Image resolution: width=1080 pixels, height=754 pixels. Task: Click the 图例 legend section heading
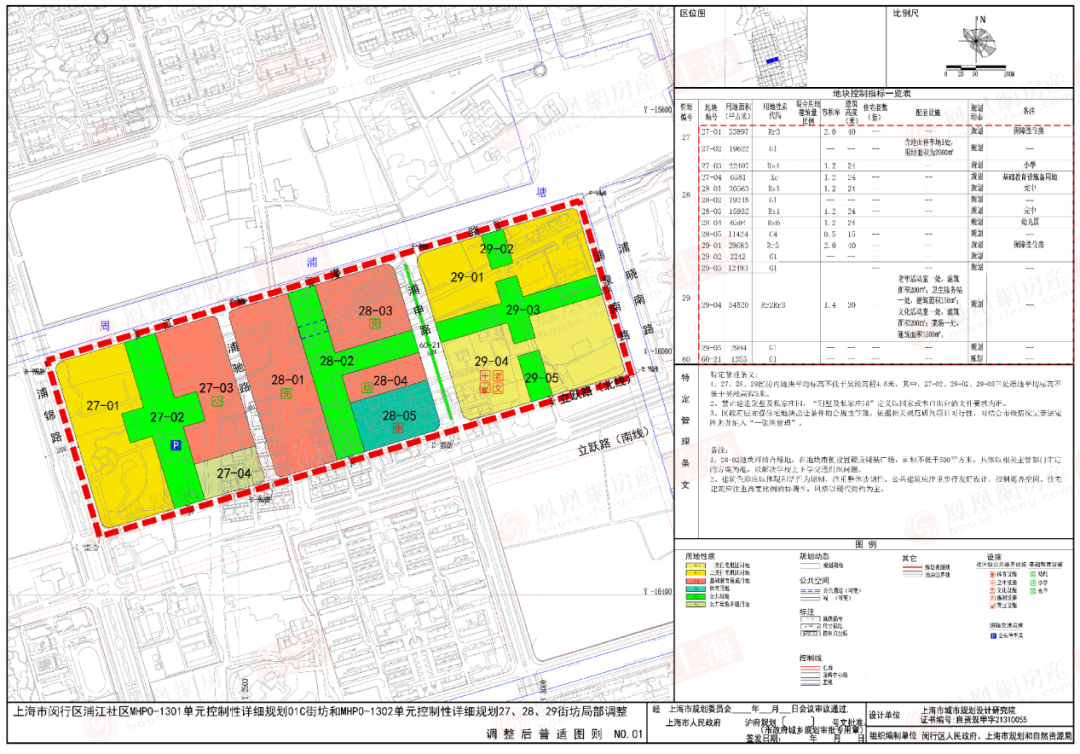(865, 544)
